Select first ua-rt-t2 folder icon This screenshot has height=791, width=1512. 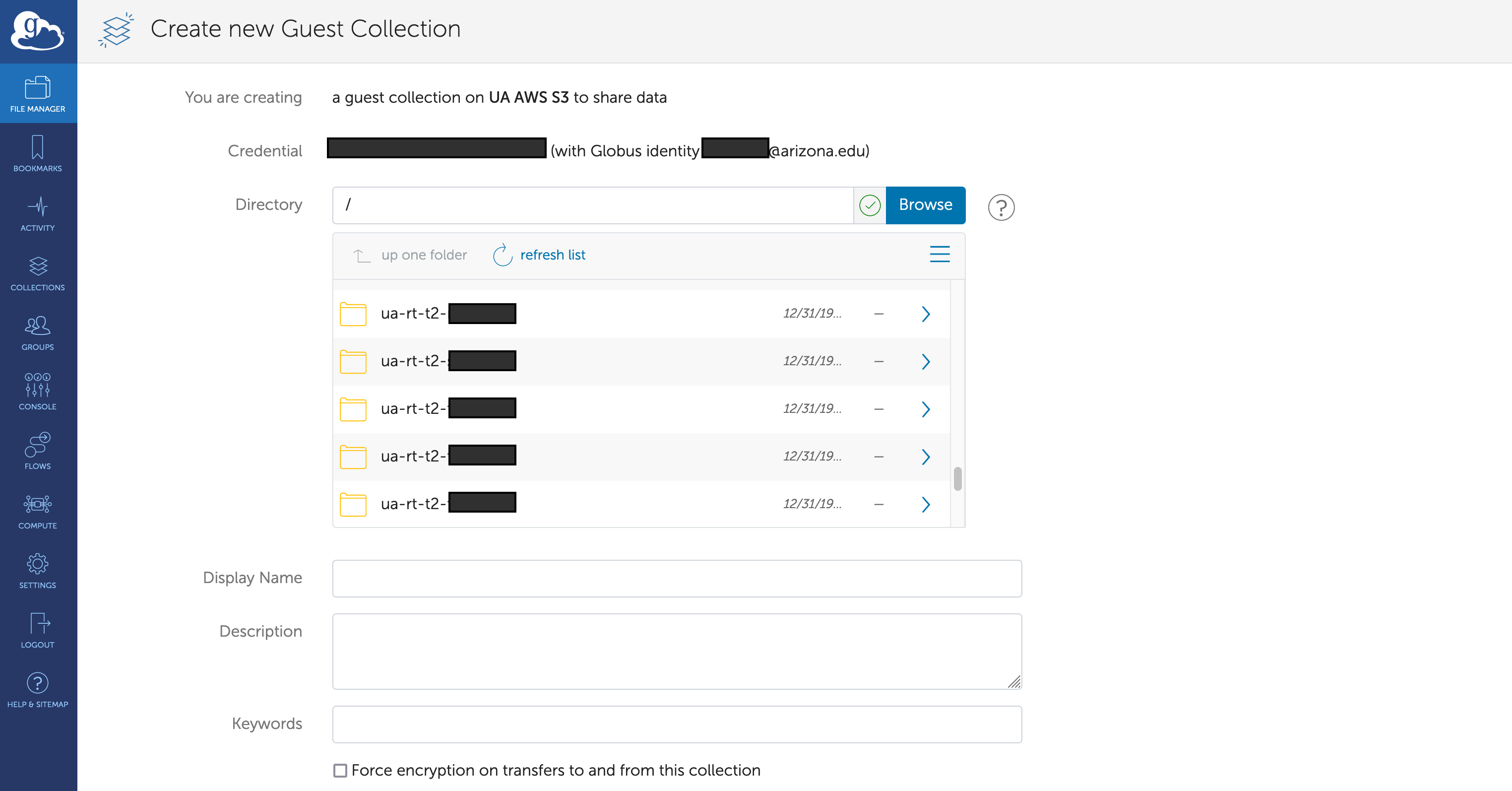click(353, 314)
